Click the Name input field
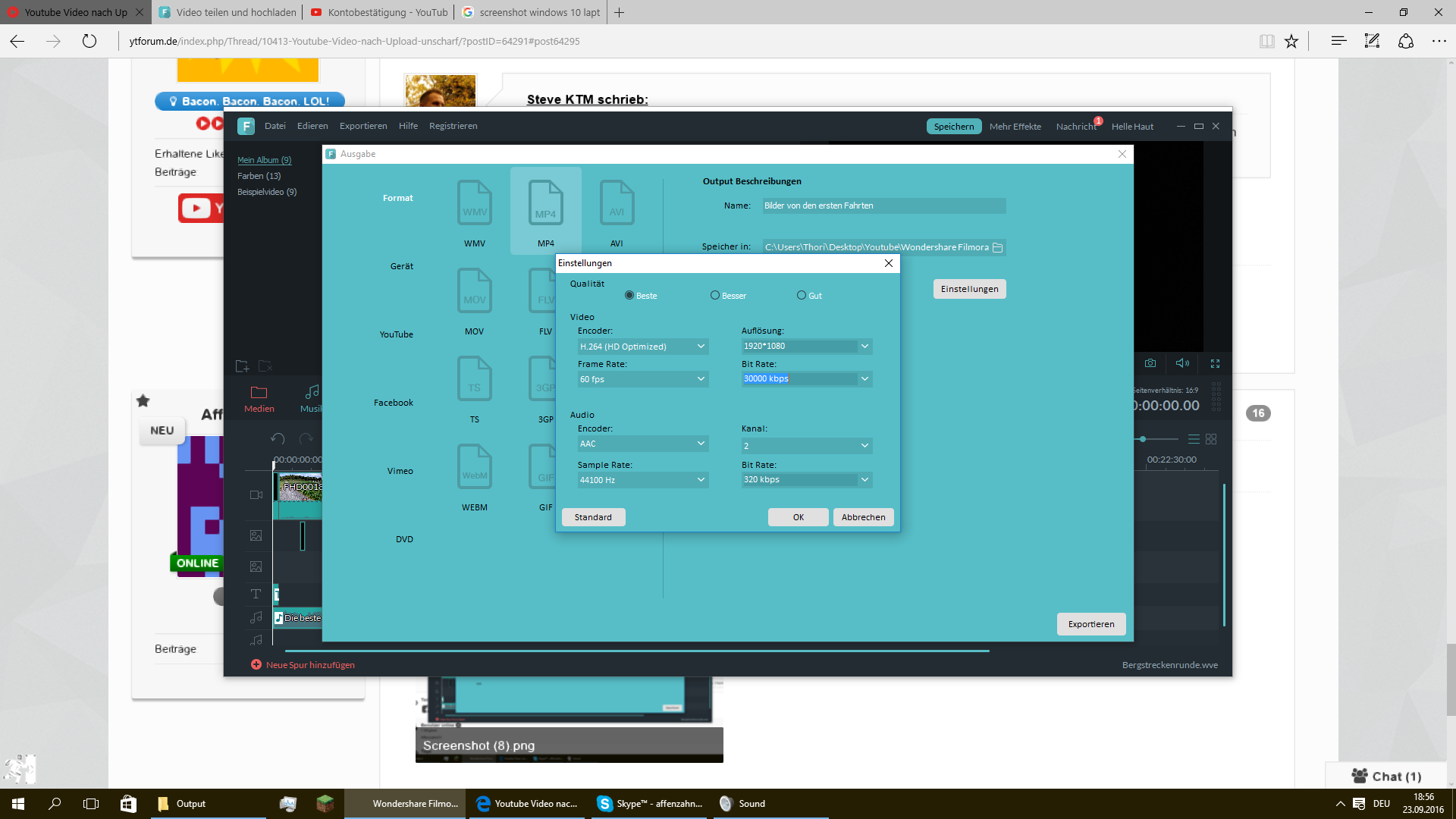This screenshot has width=1456, height=819. (883, 206)
